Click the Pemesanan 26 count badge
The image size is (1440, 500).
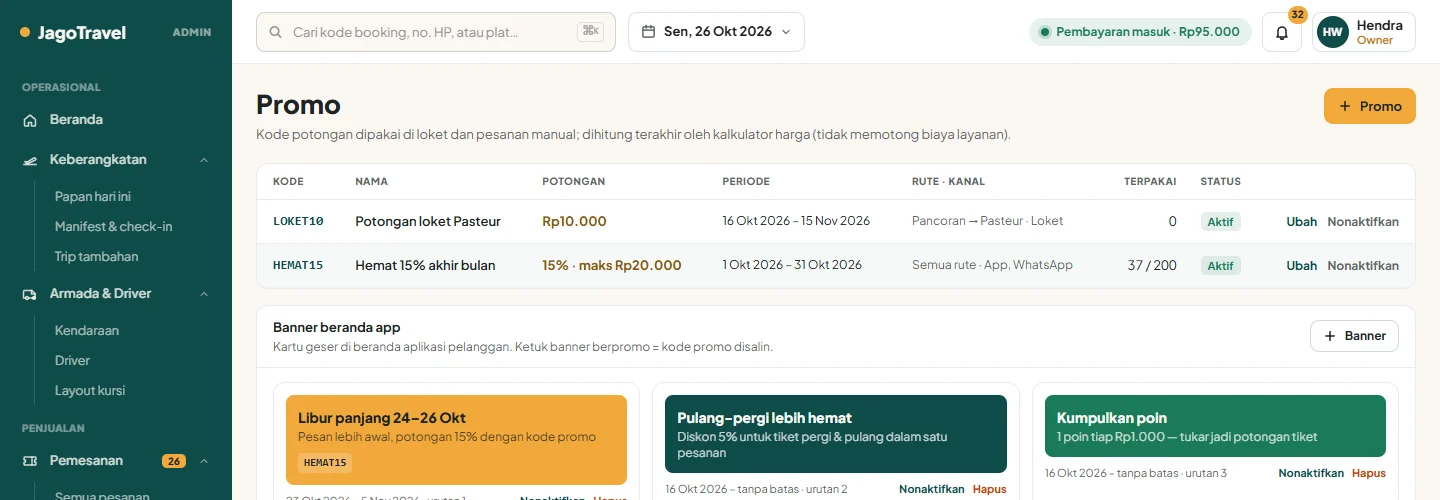pos(174,461)
